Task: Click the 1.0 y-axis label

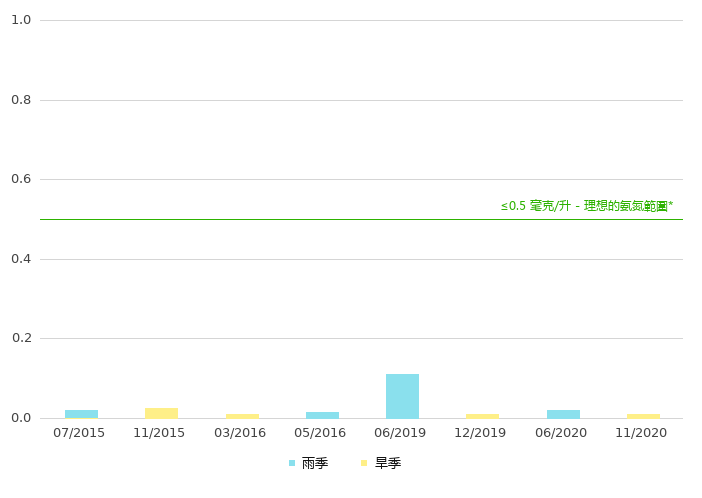Action: click(21, 20)
